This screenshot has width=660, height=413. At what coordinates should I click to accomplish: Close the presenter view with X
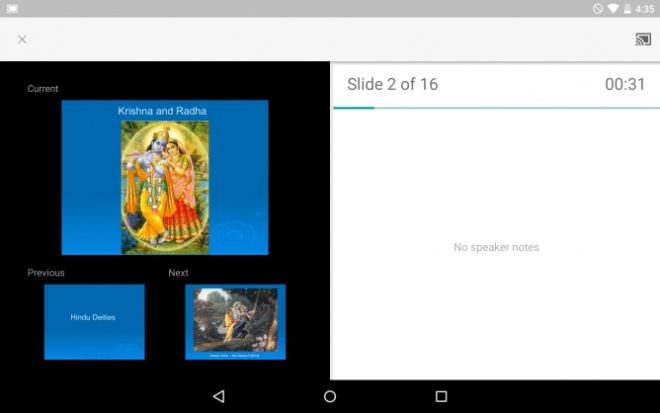[22, 40]
